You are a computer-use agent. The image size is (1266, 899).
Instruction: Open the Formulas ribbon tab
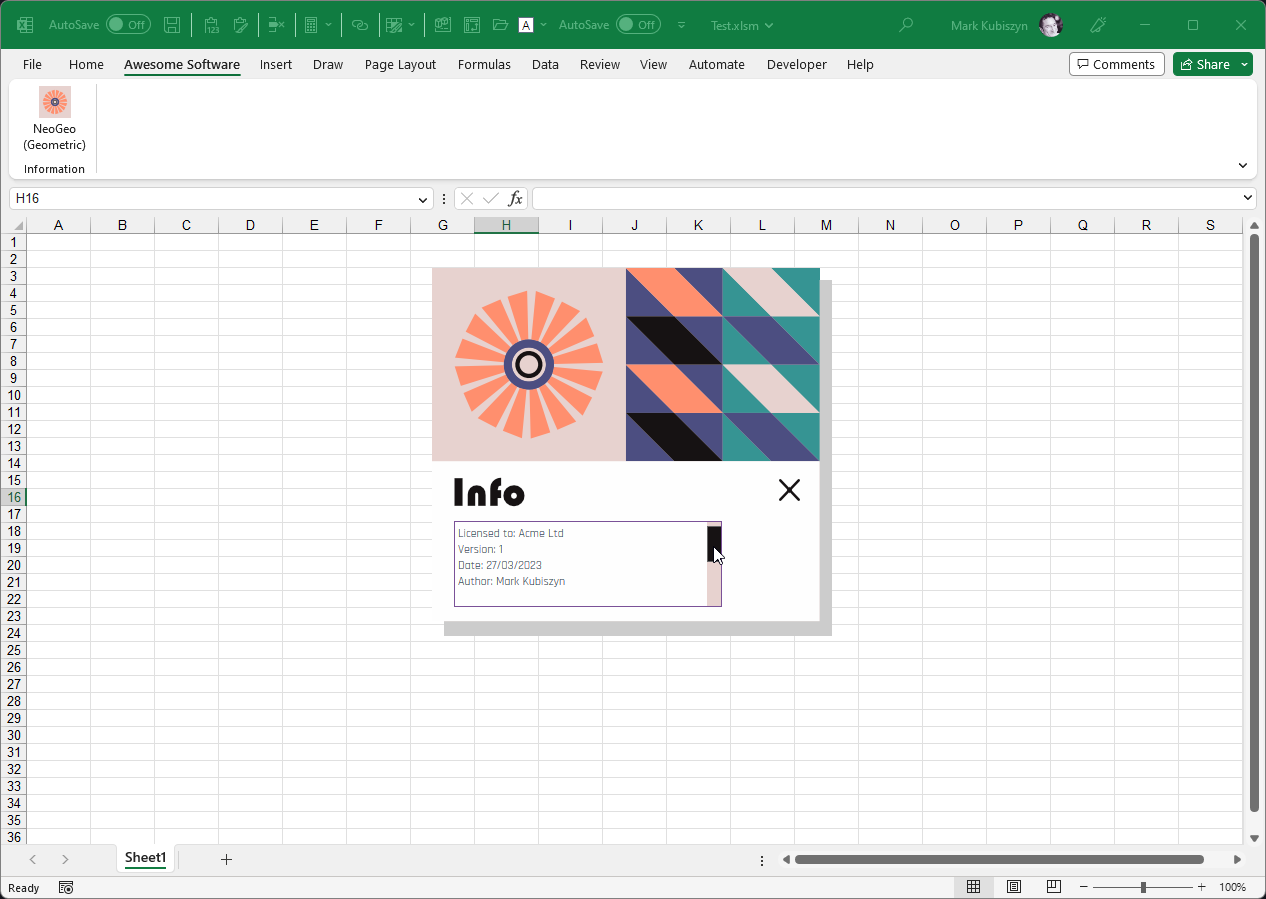click(484, 64)
